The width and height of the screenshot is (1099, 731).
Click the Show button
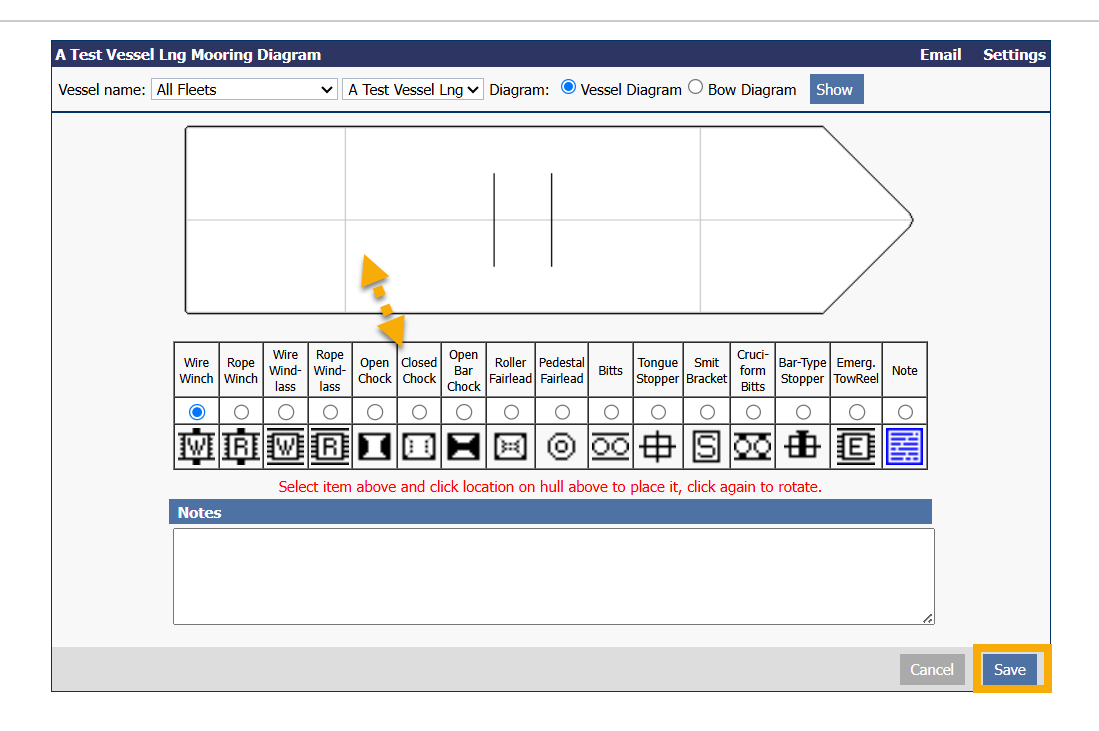click(835, 89)
